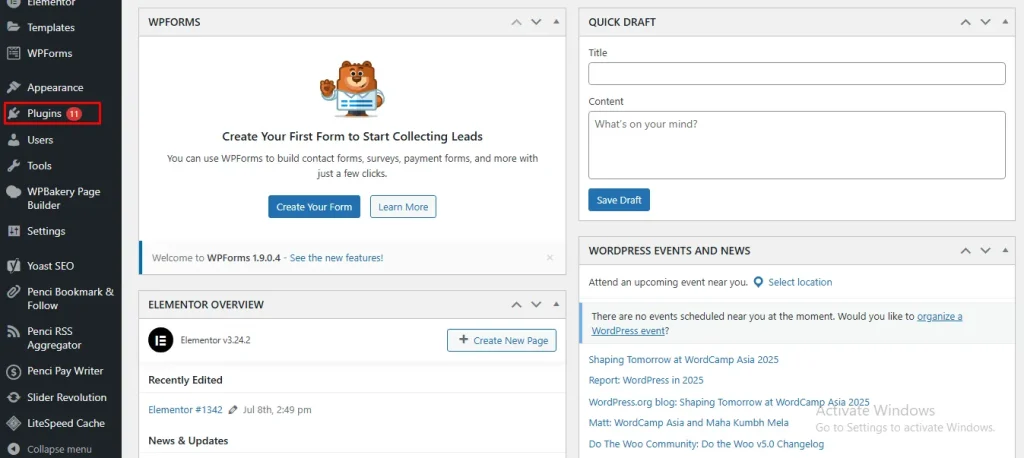
Task: Open the Settings menu
Action: (46, 231)
